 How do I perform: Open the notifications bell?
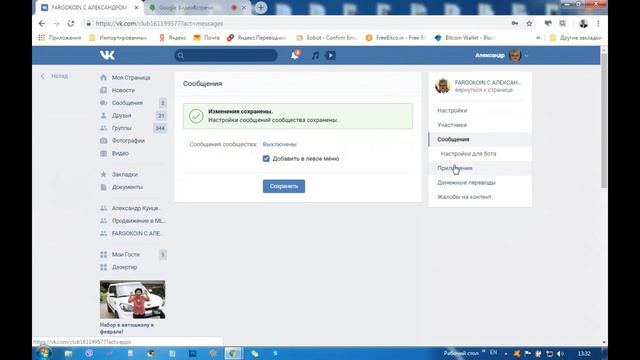click(295, 55)
